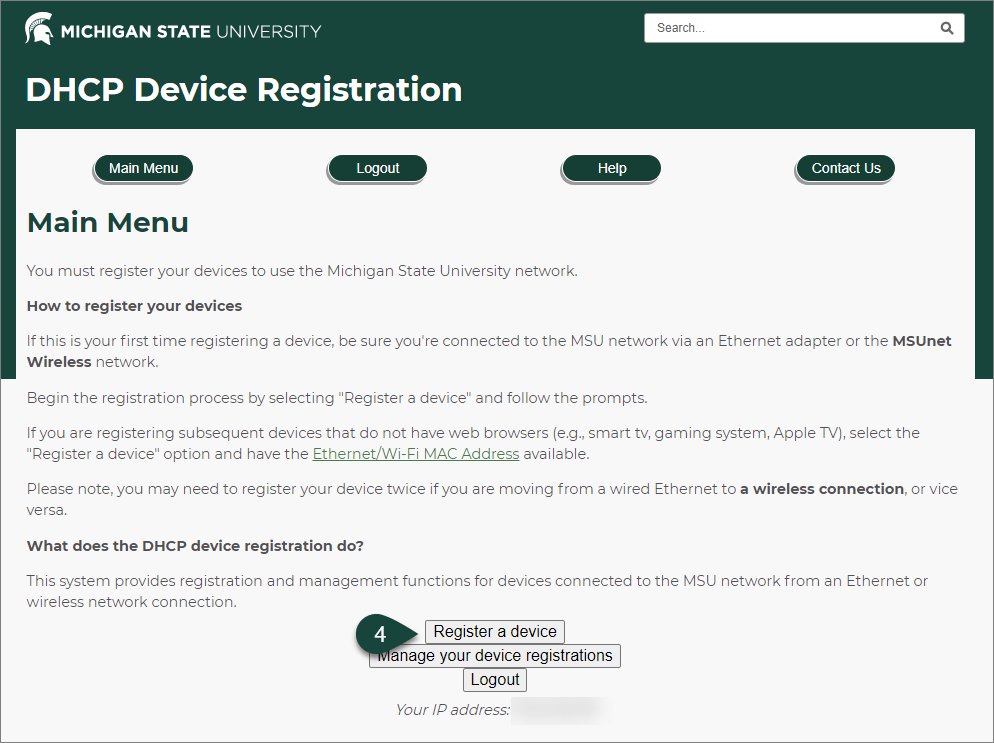Follow the Ethernet/Wi-Fi MAC Address link
This screenshot has height=743, width=994.
pos(416,454)
